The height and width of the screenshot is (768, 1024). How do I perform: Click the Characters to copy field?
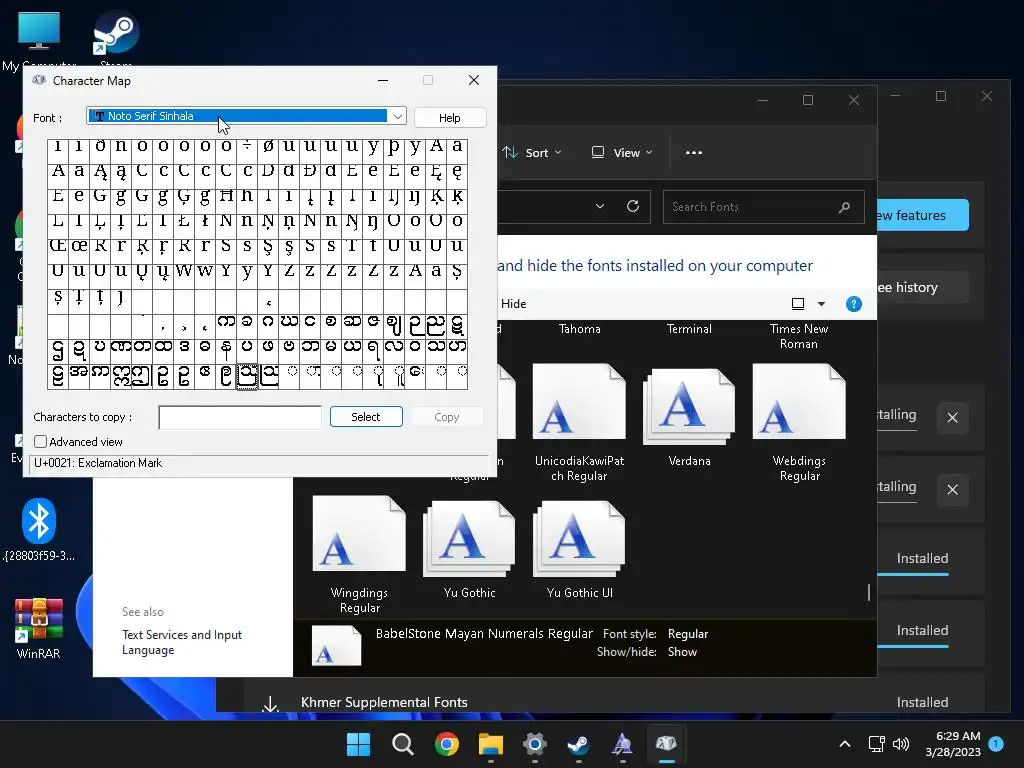click(x=240, y=417)
